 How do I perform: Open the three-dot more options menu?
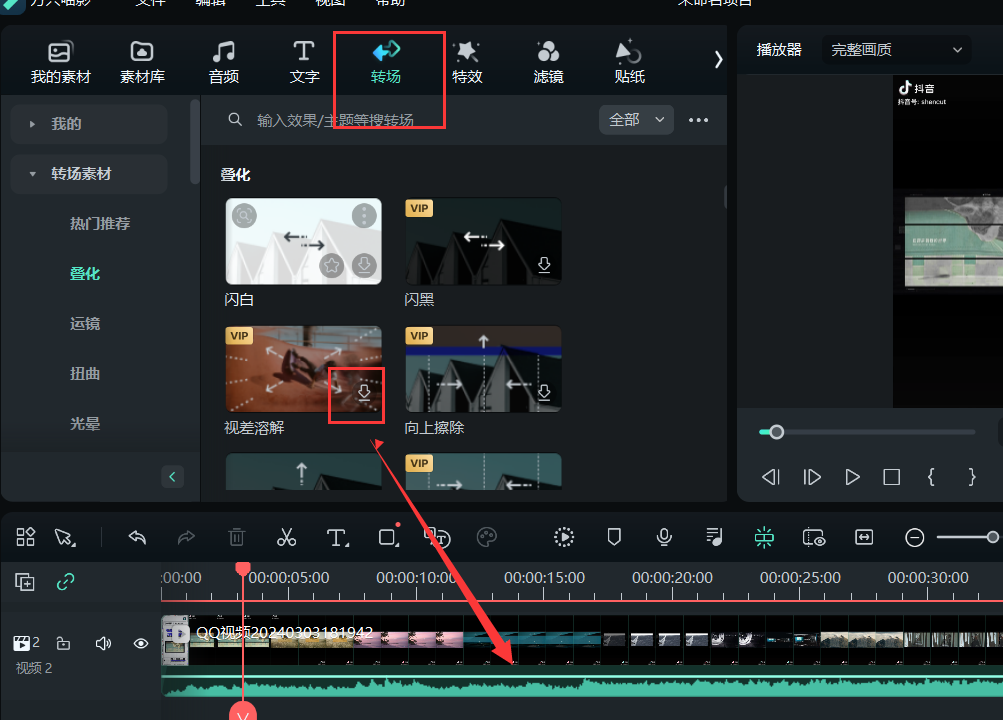coord(698,120)
